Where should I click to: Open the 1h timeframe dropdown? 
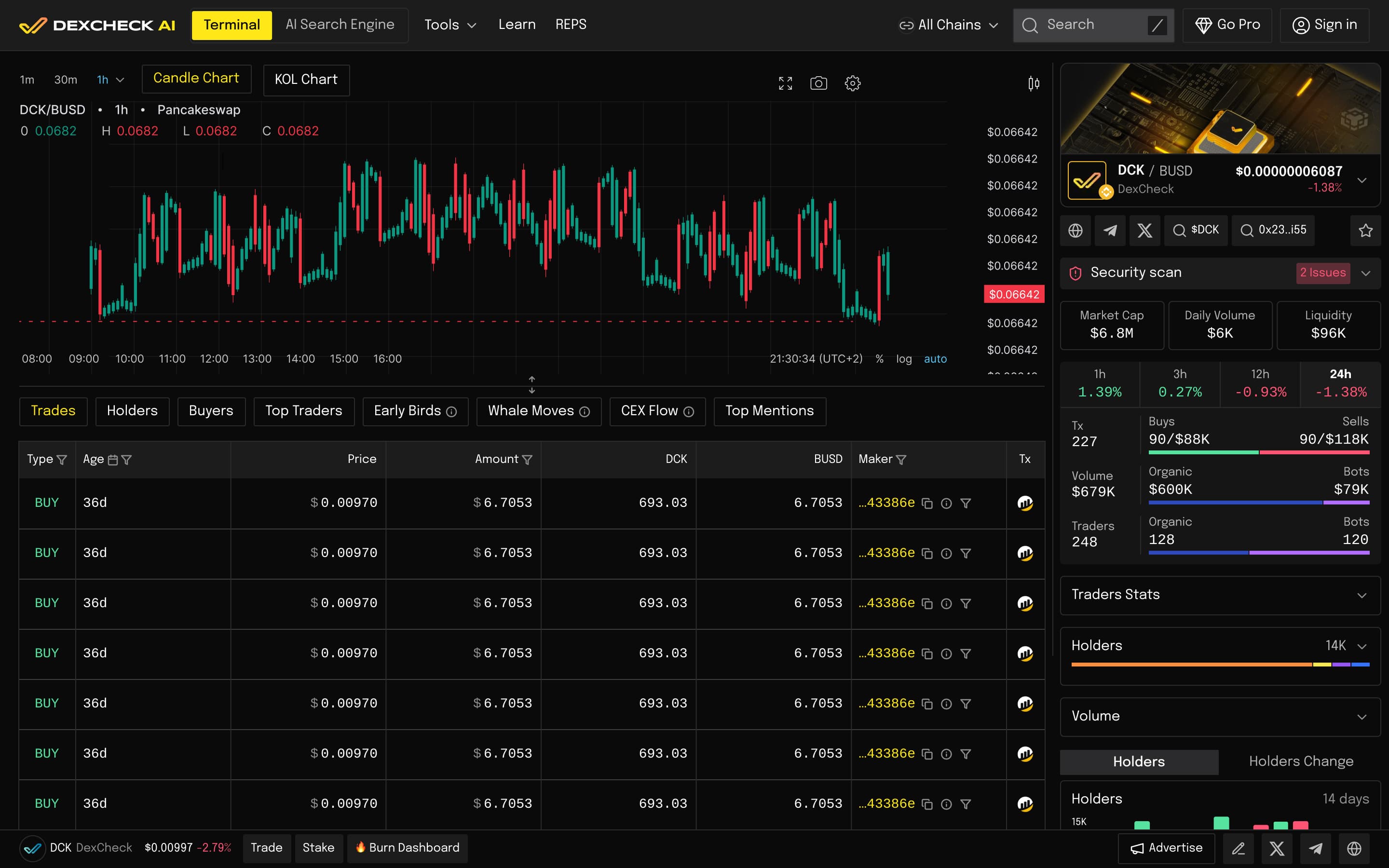[110, 80]
